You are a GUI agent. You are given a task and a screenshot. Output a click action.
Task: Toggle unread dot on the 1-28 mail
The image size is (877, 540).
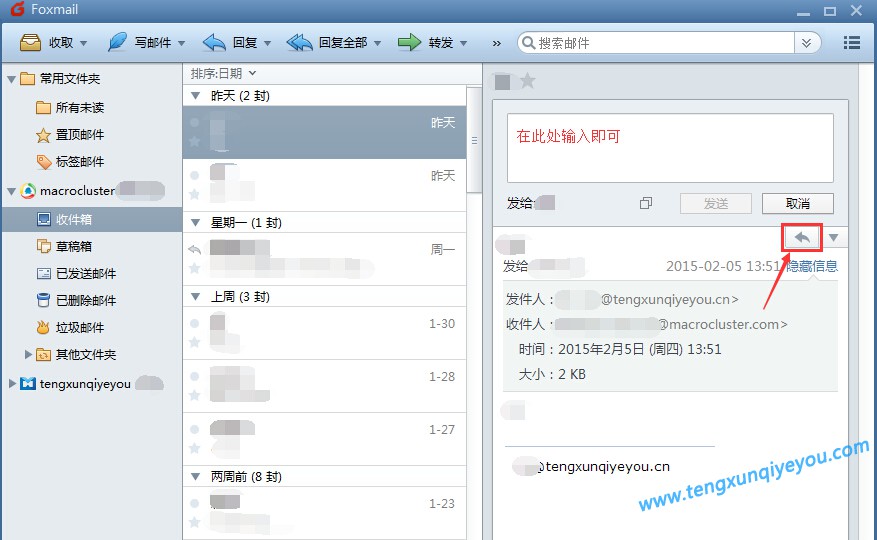tap(195, 377)
